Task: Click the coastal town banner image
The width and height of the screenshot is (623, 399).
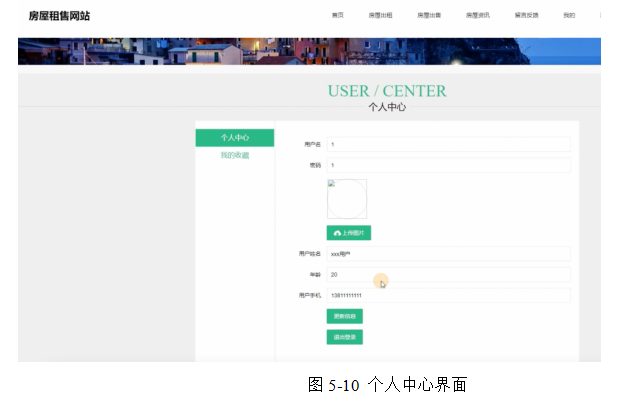Action: point(309,51)
